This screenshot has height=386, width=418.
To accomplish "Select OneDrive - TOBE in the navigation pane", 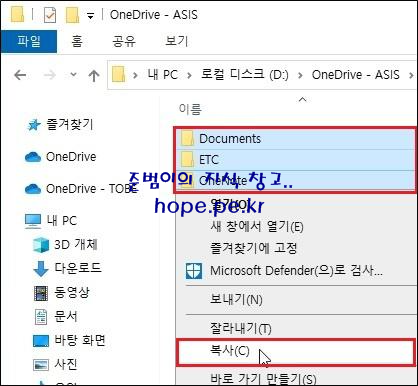I will 92,189.
